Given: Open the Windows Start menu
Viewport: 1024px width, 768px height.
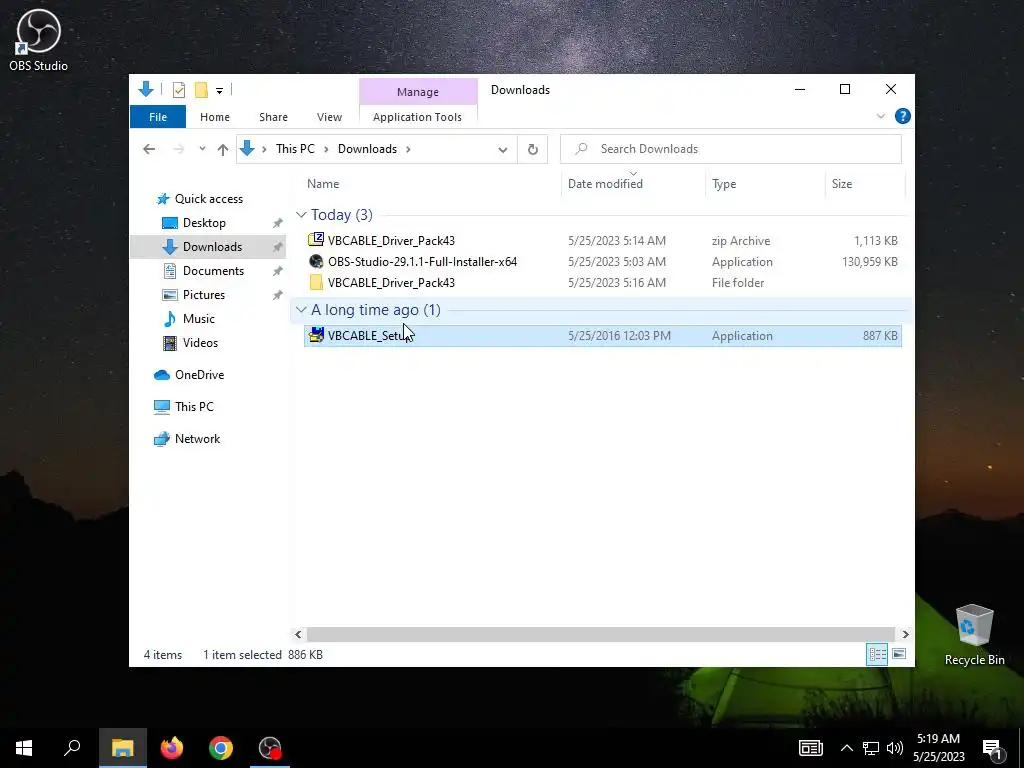Looking at the screenshot, I should 24,748.
